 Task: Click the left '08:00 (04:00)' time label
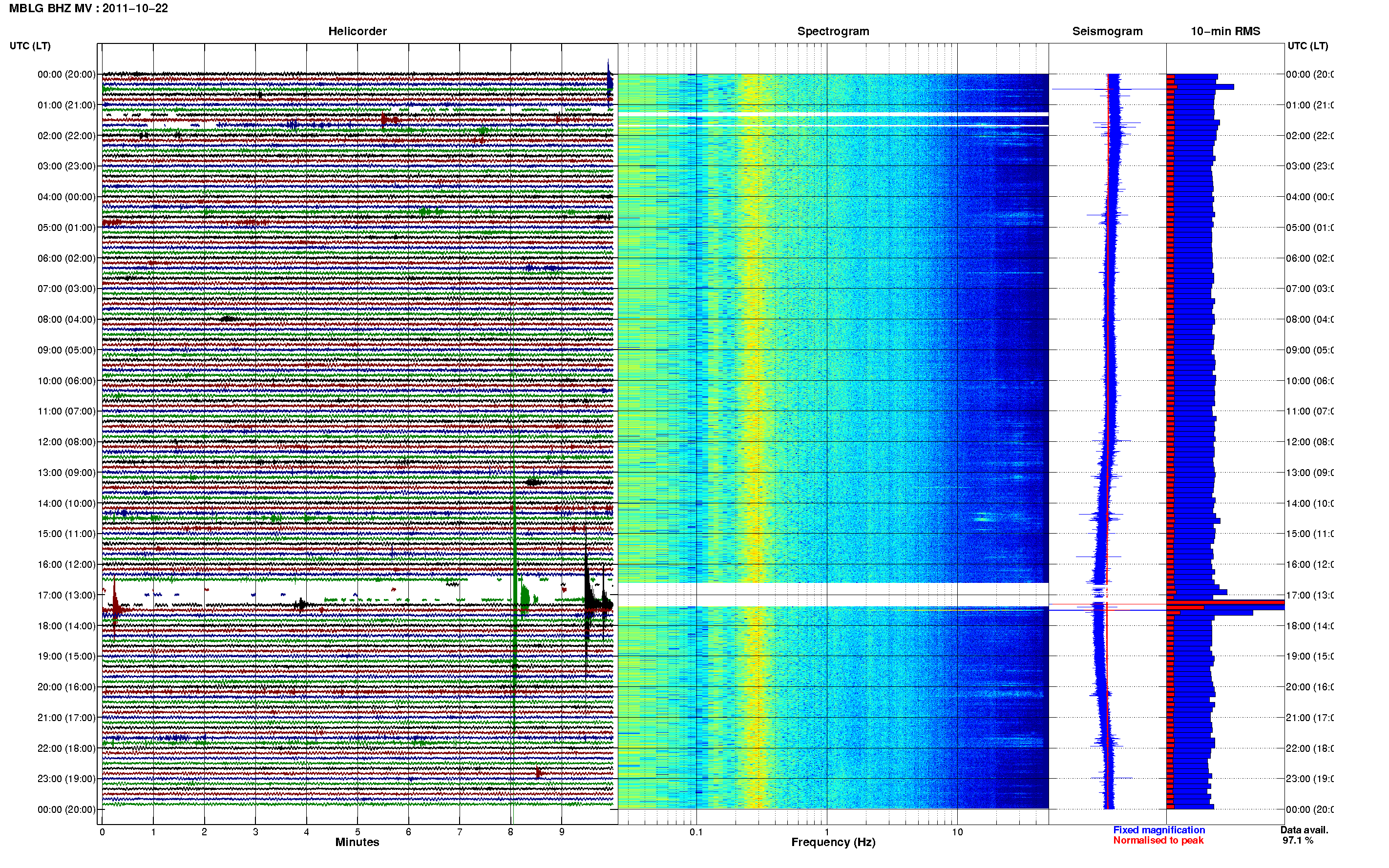point(66,320)
